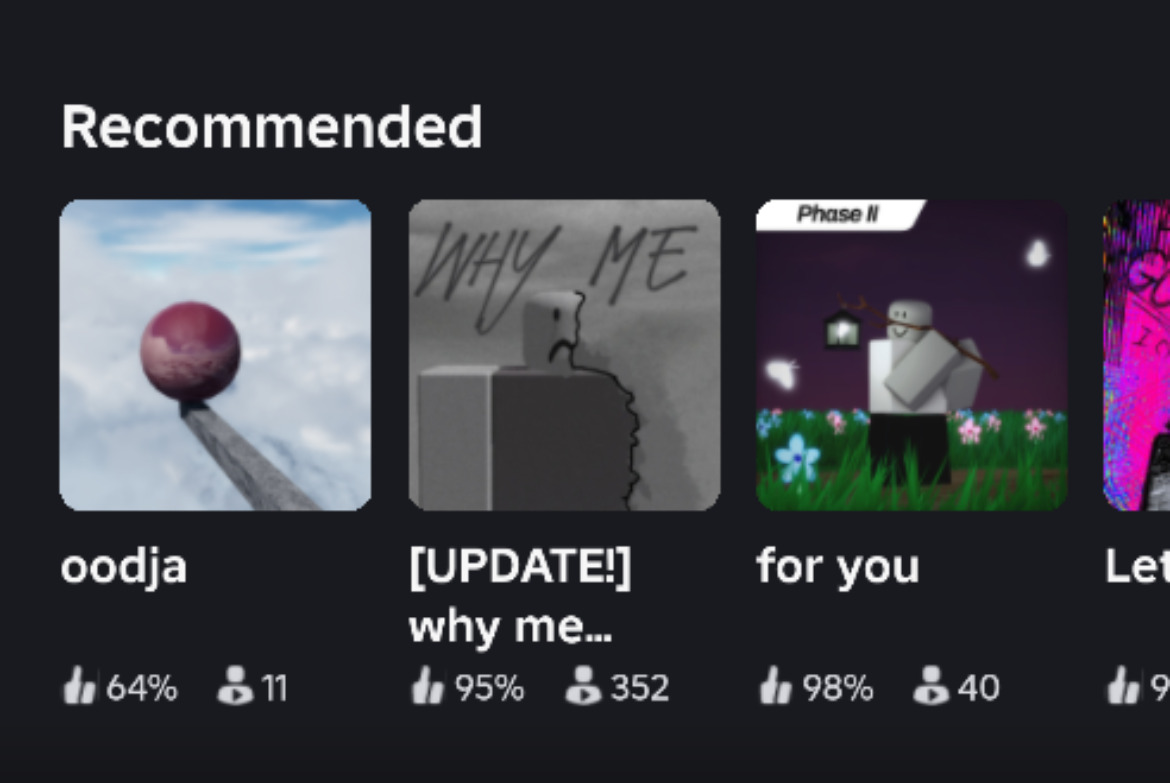Open the Phase II for you thumbnail
1170x783 pixels.
tap(912, 355)
